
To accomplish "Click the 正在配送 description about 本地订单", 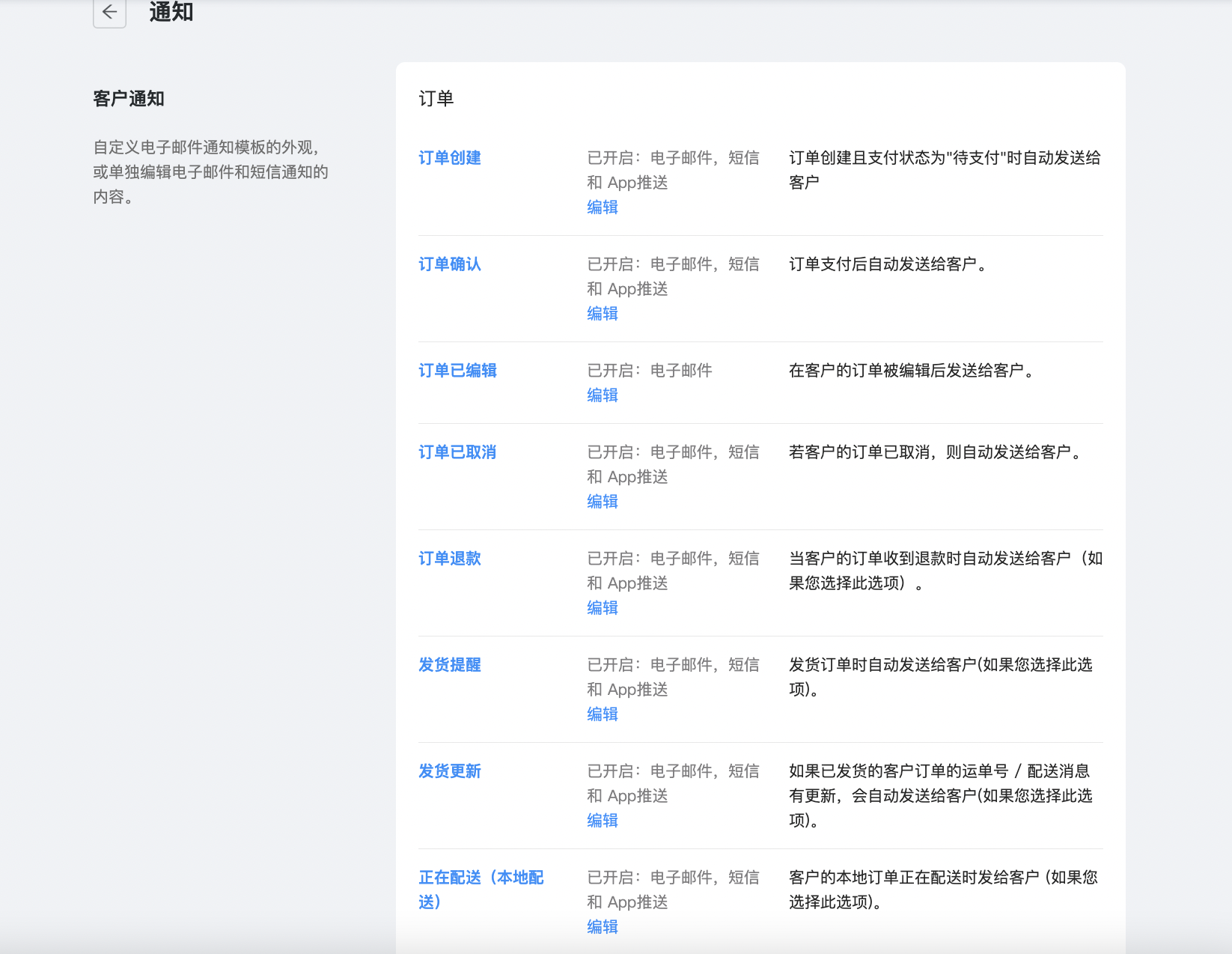I will click(943, 890).
